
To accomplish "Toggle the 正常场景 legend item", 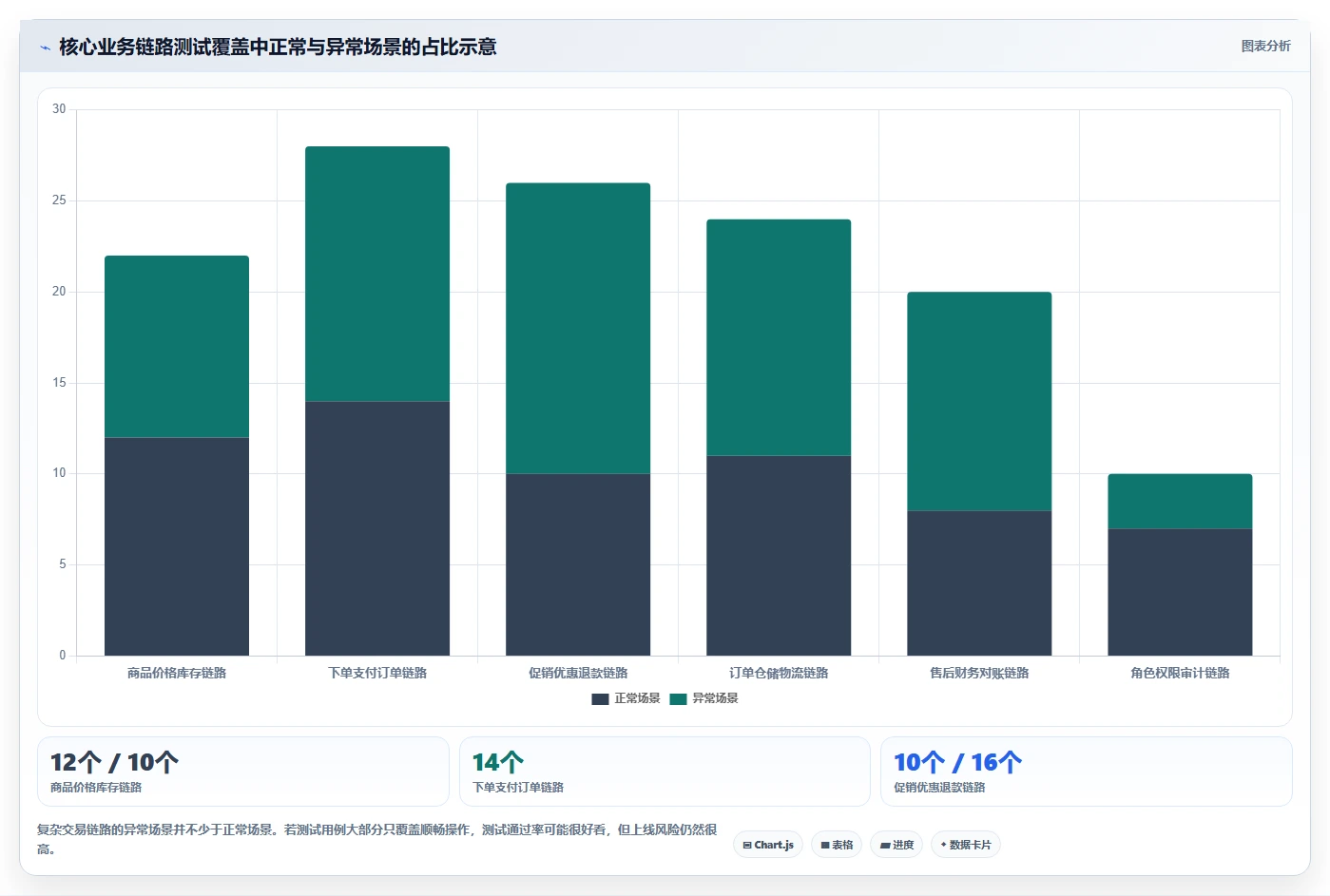I will pyautogui.click(x=626, y=698).
